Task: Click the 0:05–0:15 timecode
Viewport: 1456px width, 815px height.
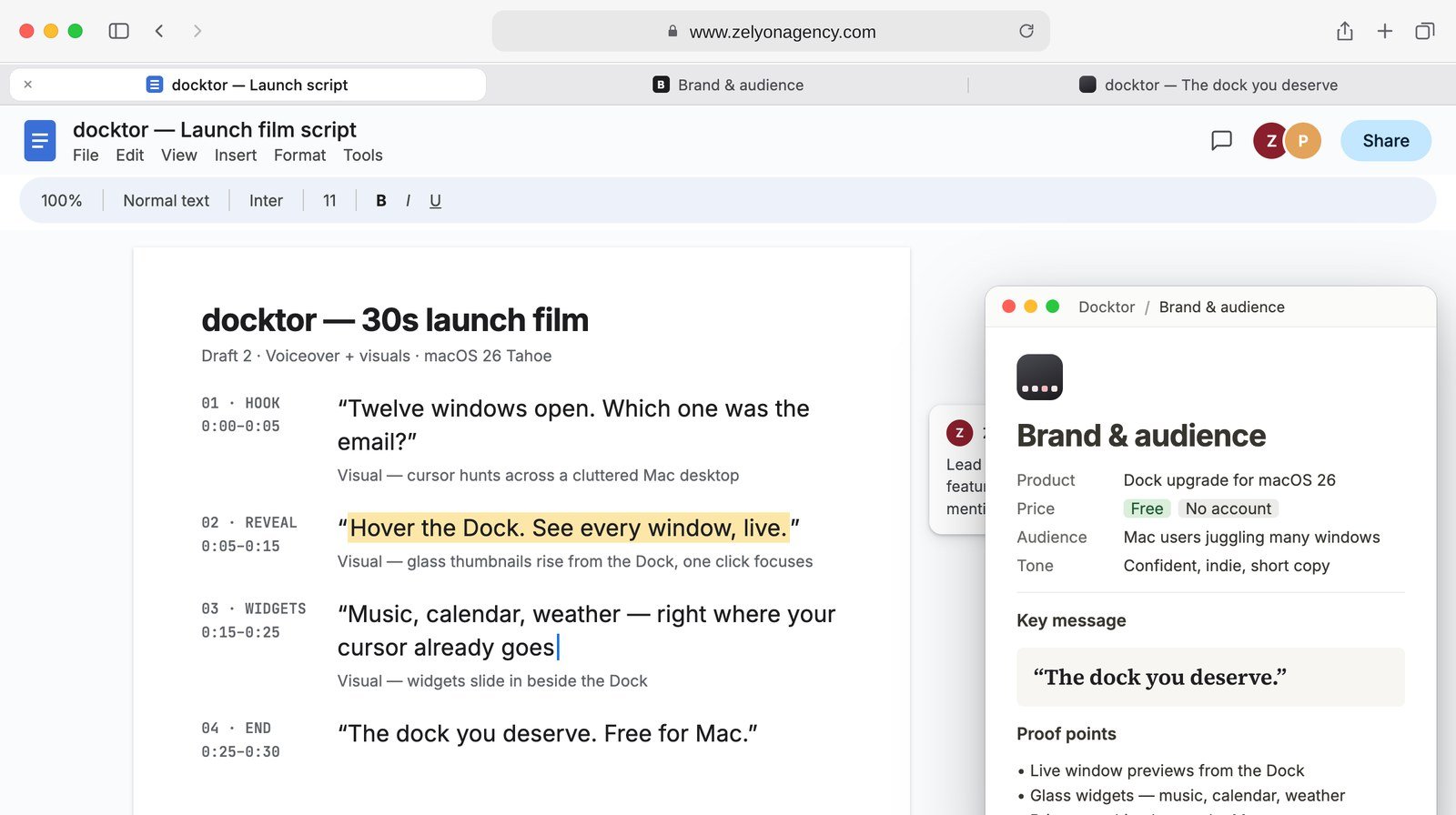Action: [x=240, y=547]
